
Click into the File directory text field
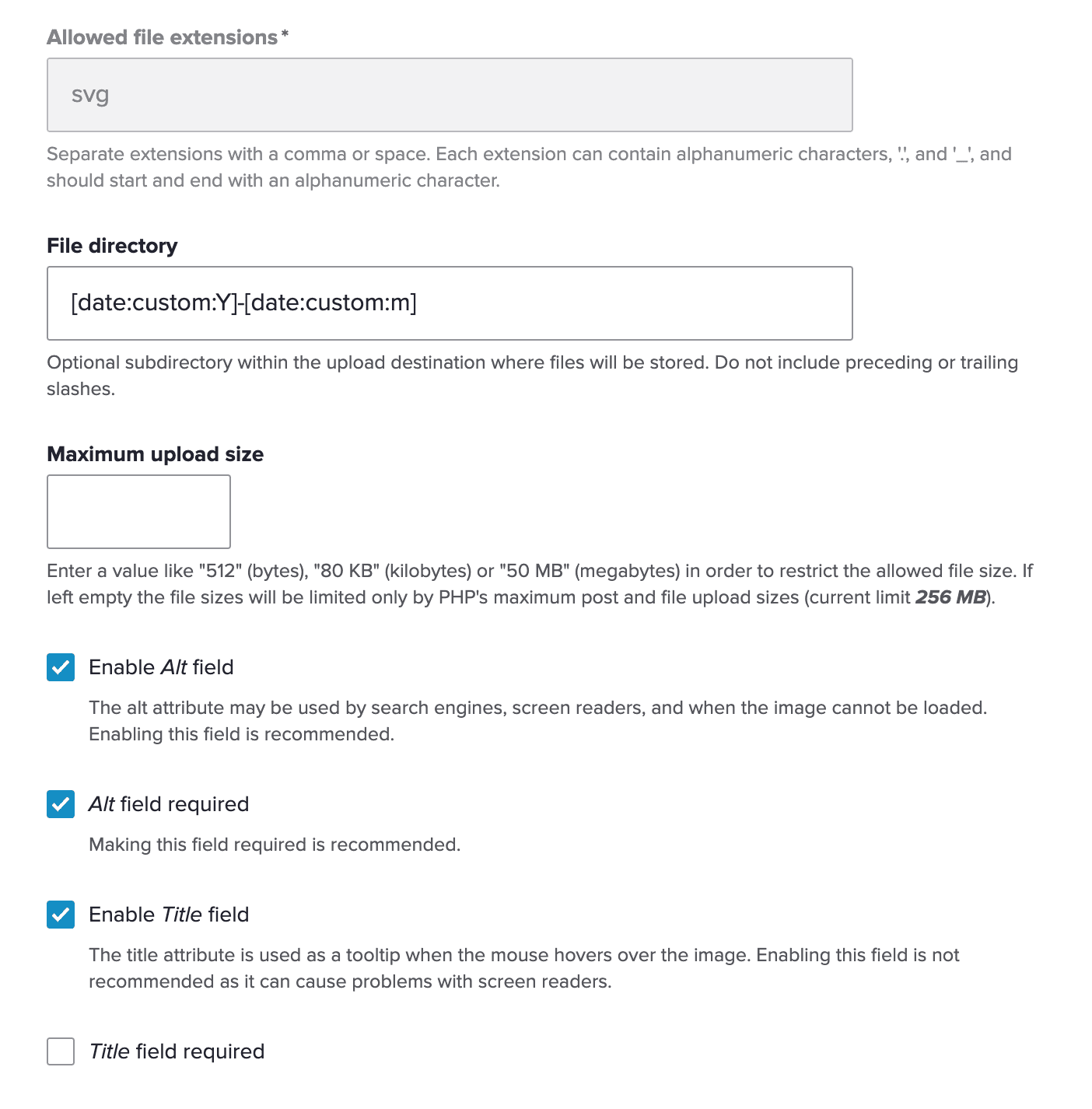(x=450, y=303)
